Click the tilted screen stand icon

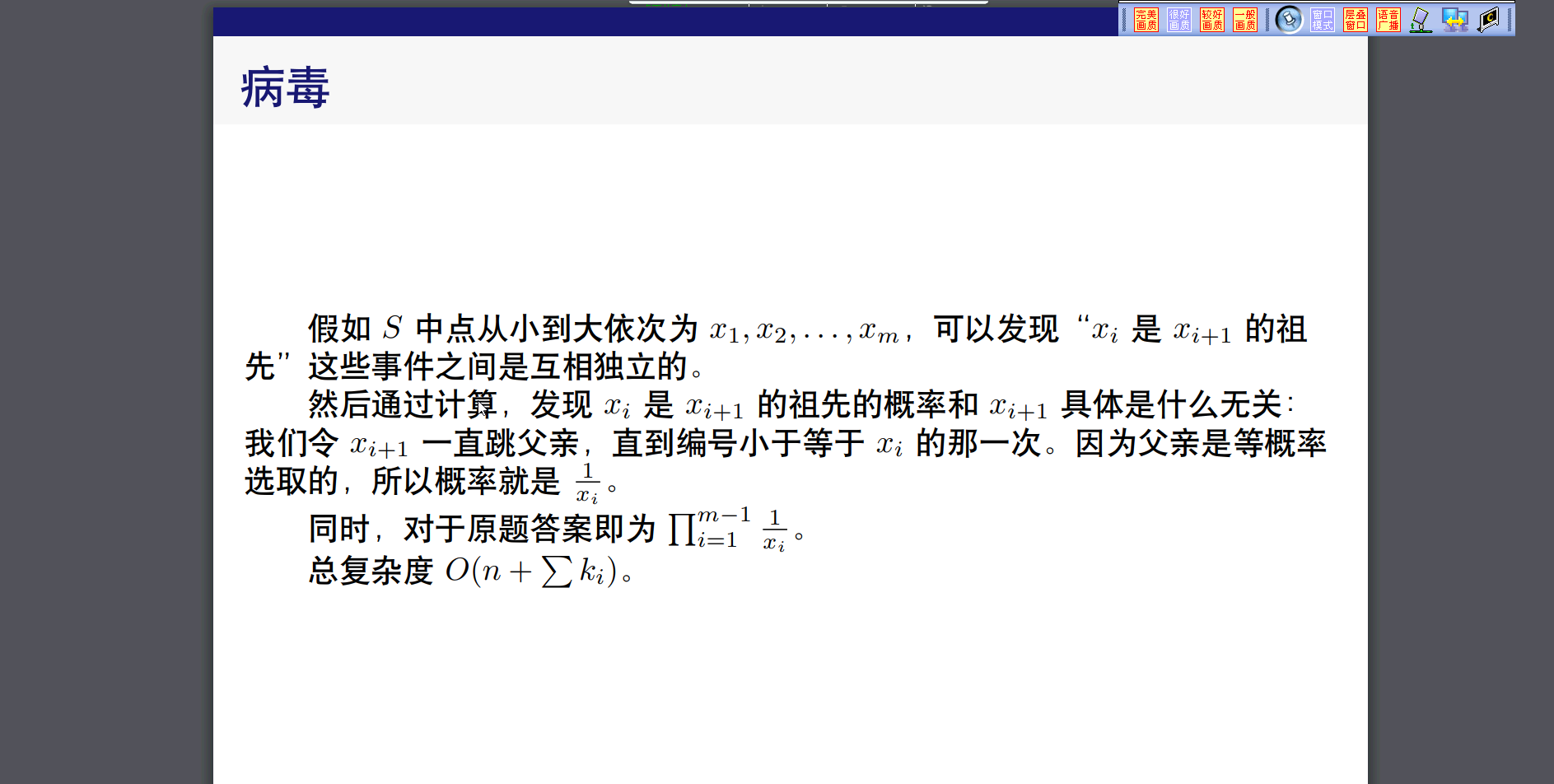(1421, 20)
